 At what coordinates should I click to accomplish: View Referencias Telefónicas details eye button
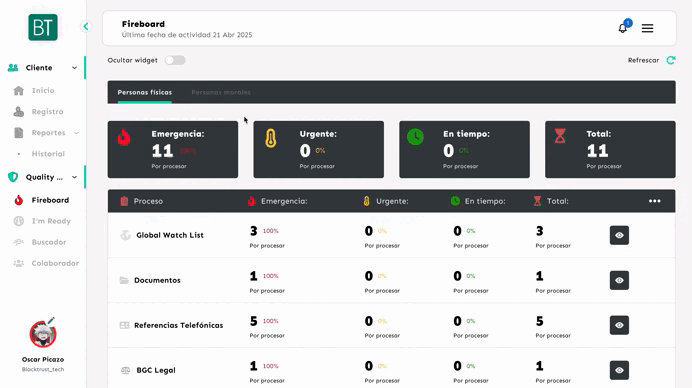619,325
